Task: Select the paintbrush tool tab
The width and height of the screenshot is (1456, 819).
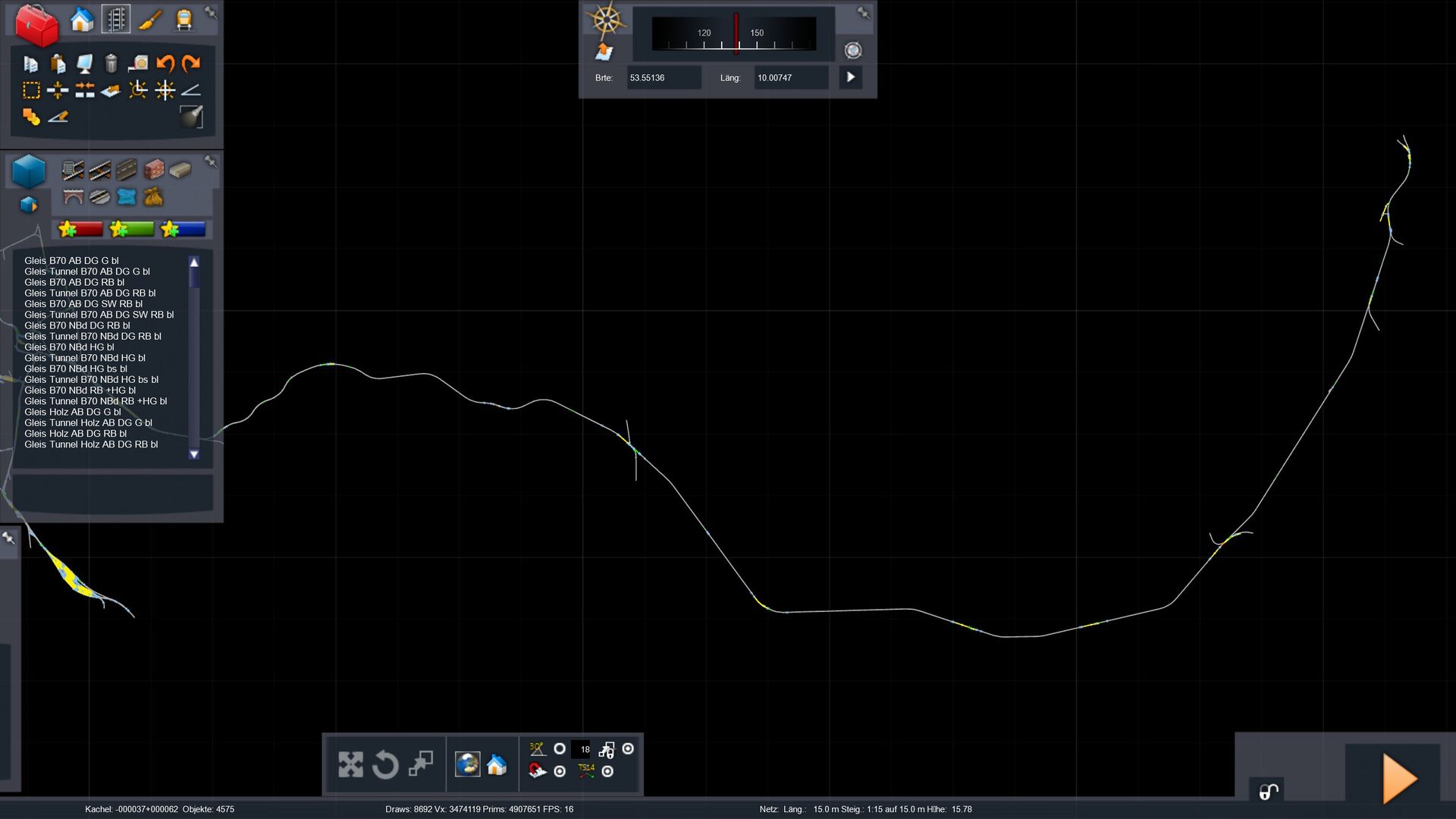Action: 150,20
